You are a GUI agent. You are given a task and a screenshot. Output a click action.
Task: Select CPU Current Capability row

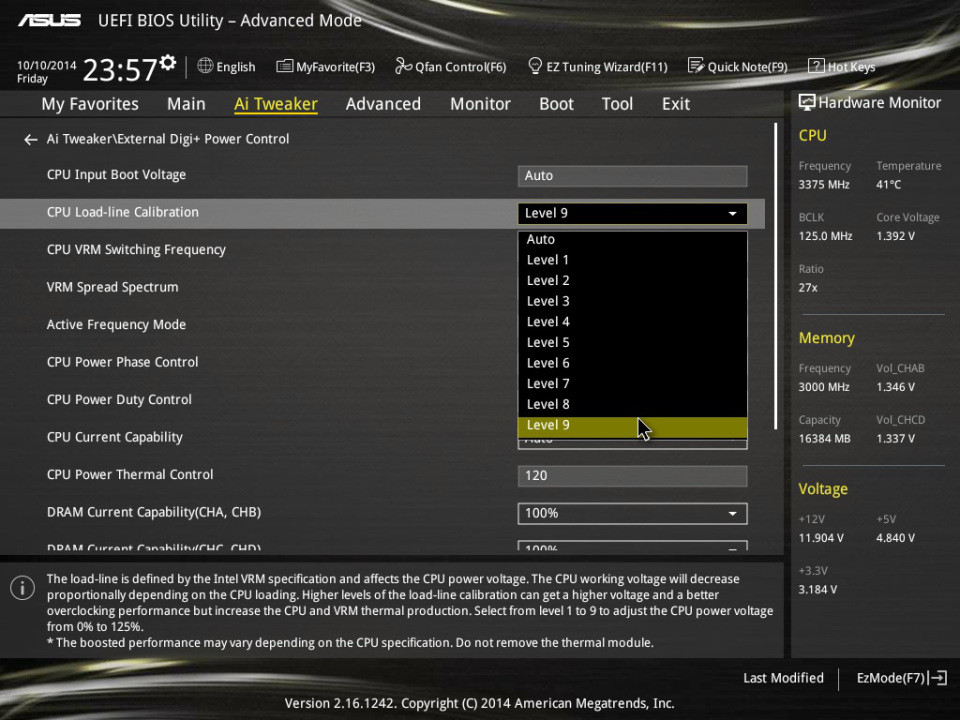pos(114,437)
